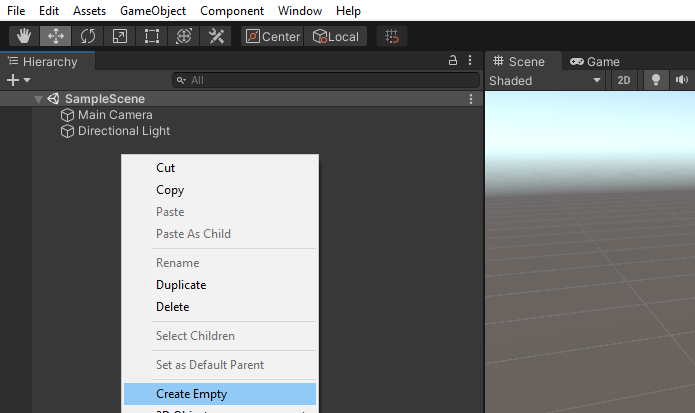Collapse the SampleScene tree

(x=39, y=99)
